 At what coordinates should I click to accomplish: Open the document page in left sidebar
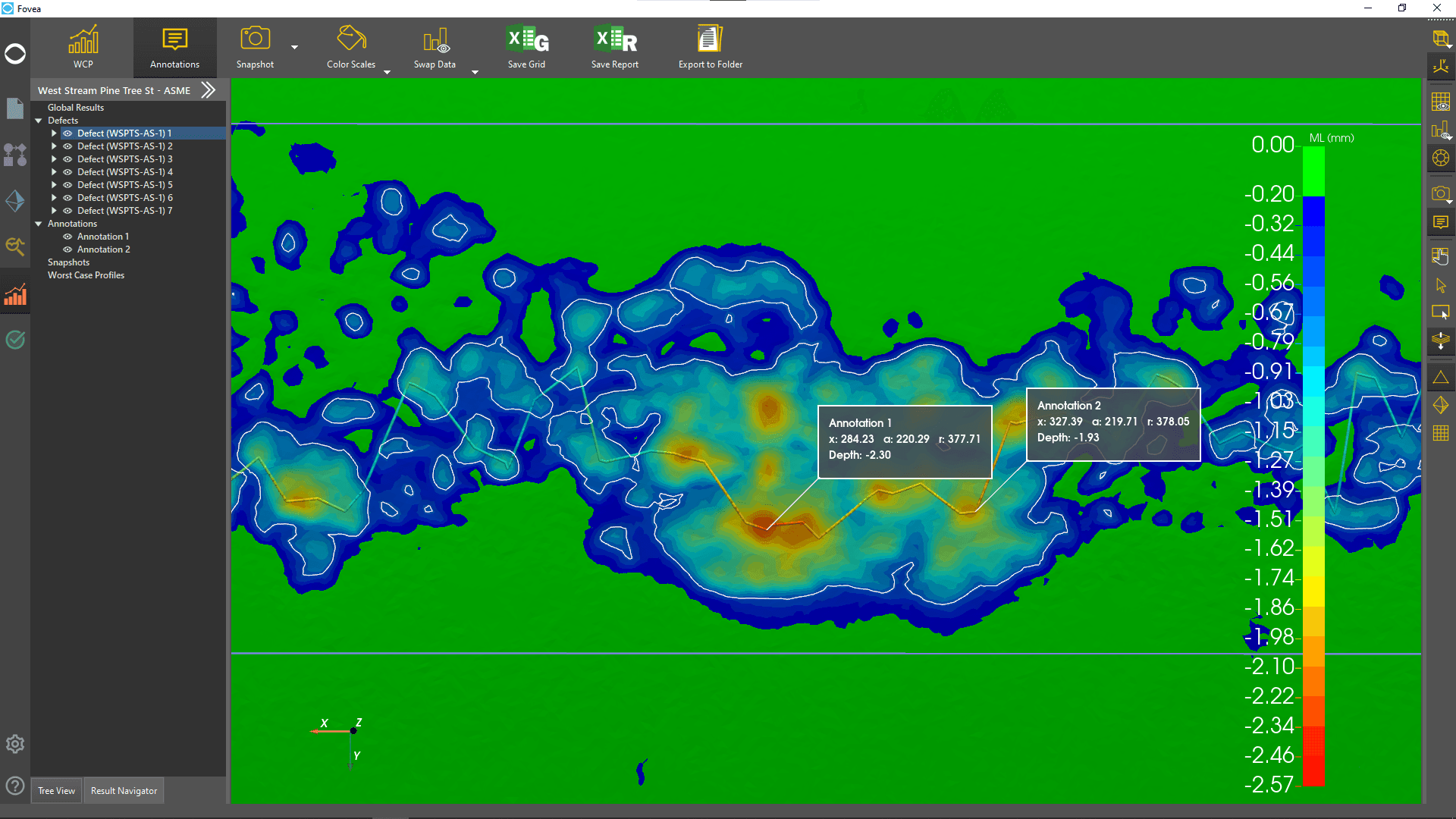(15, 108)
